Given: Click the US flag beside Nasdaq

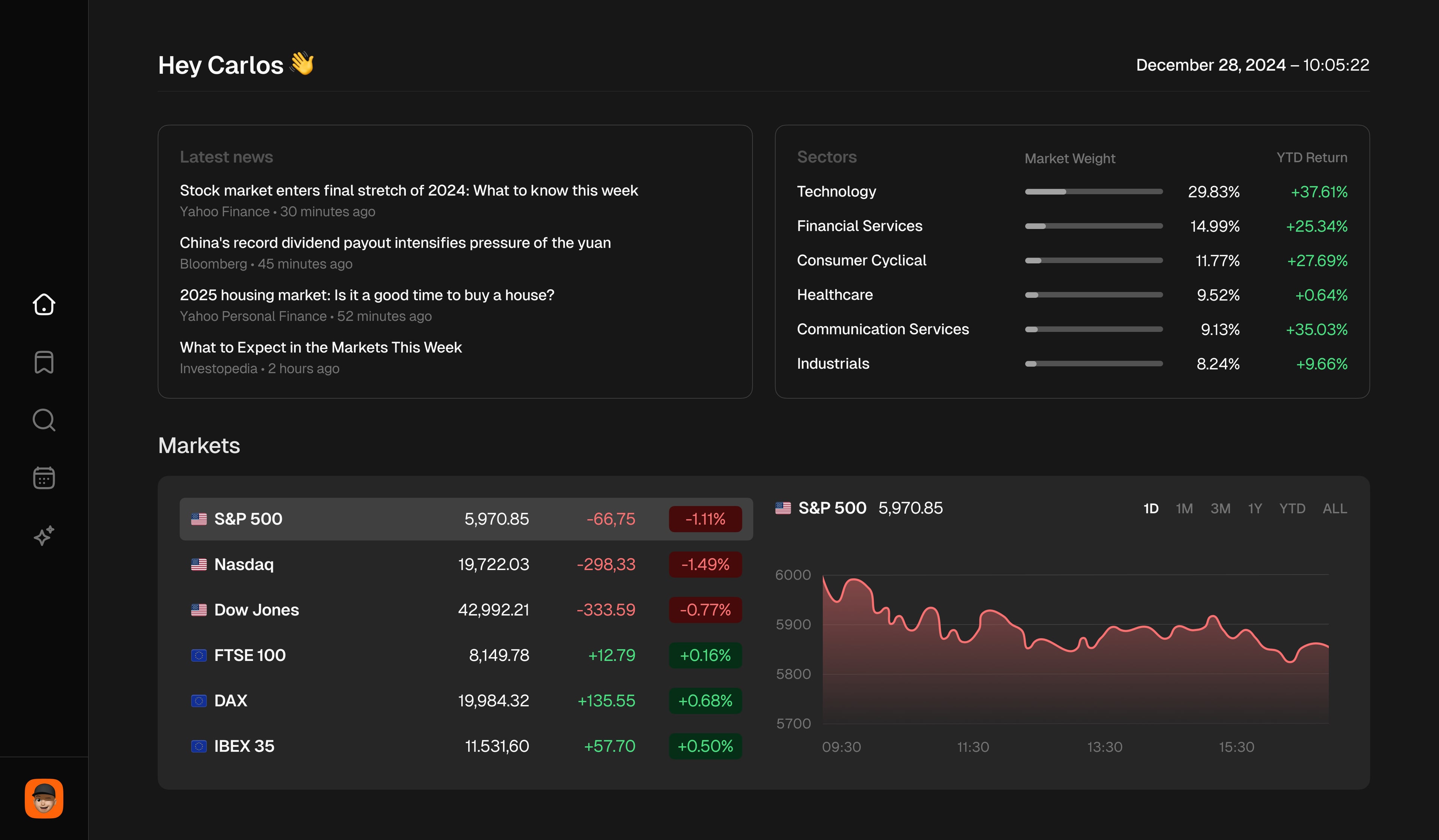Looking at the screenshot, I should (199, 564).
